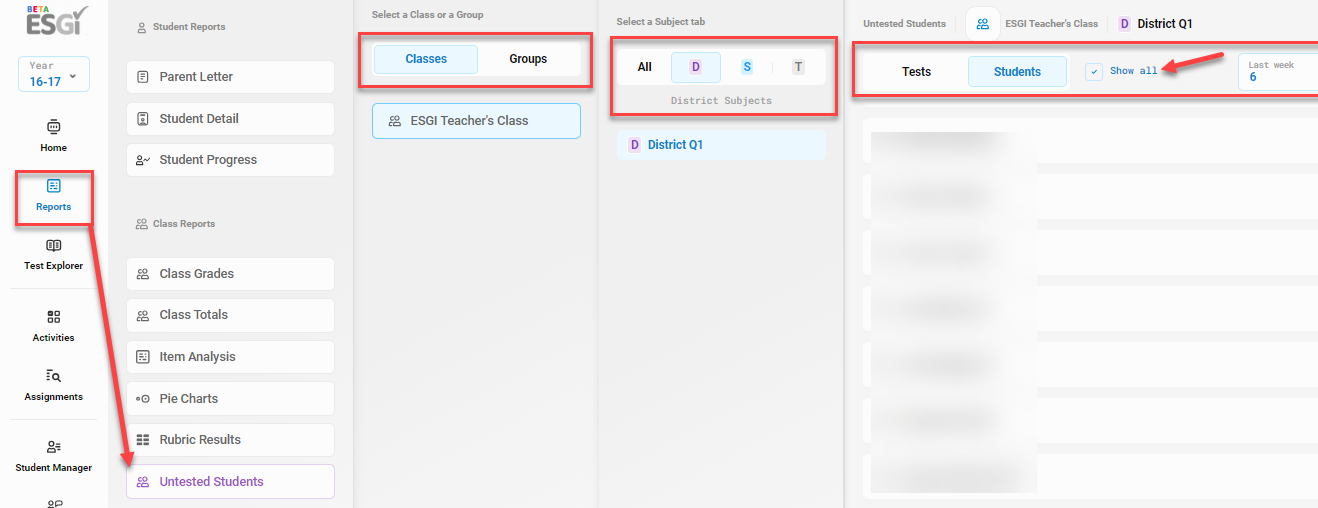Switch to the Tests view tab
The height and width of the screenshot is (508, 1318).
(916, 72)
